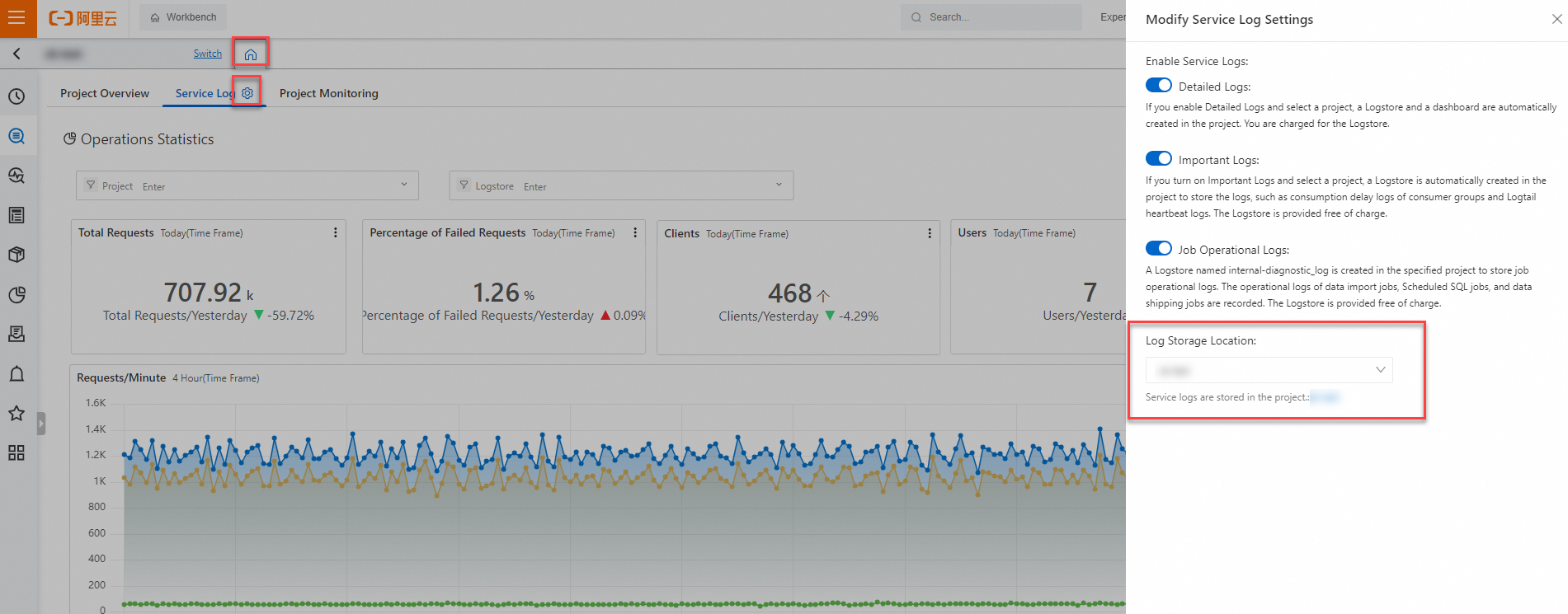
Task: Disable the Important Logs switch
Action: (x=1159, y=159)
